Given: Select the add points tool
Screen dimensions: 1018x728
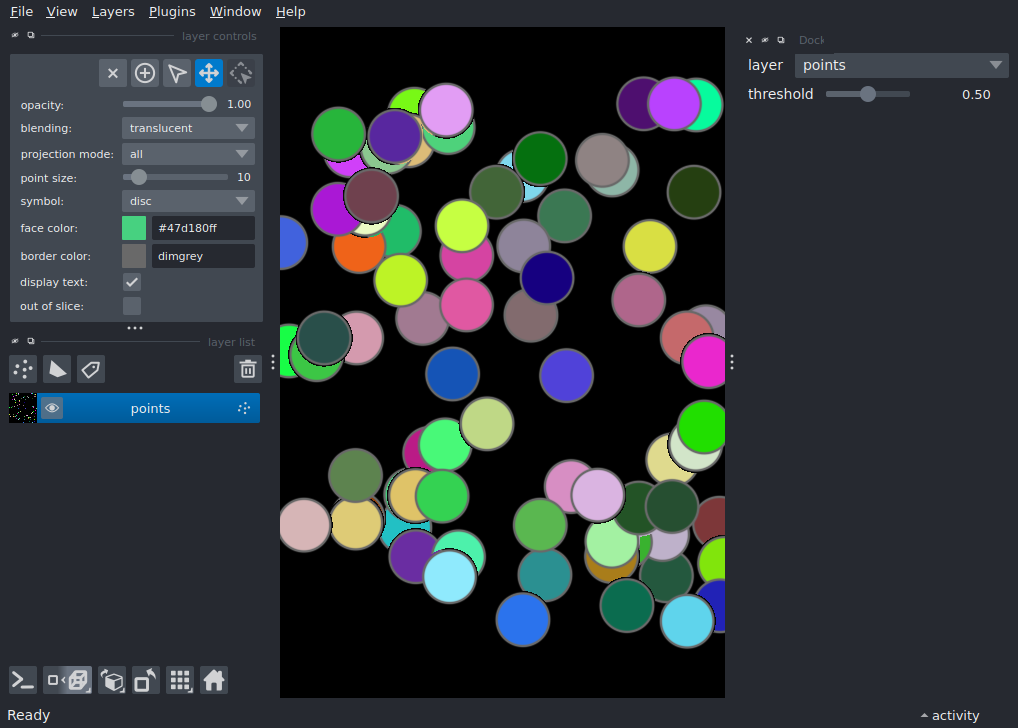Looking at the screenshot, I should pyautogui.click(x=145, y=73).
